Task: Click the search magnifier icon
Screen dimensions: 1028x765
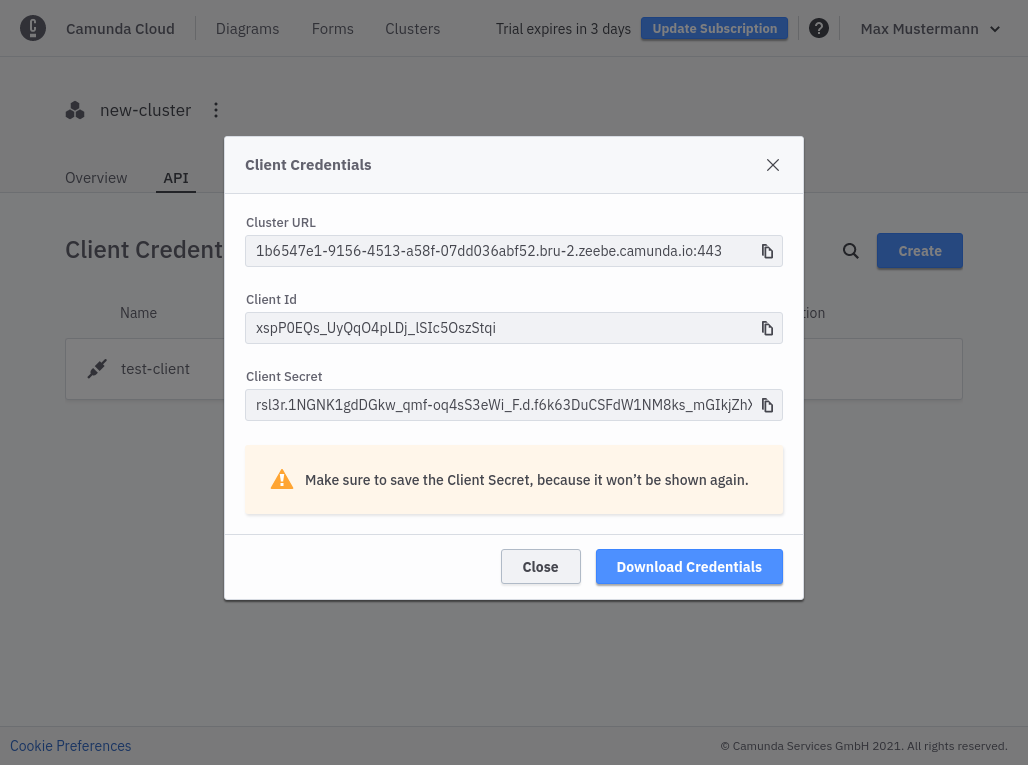Action: click(850, 251)
